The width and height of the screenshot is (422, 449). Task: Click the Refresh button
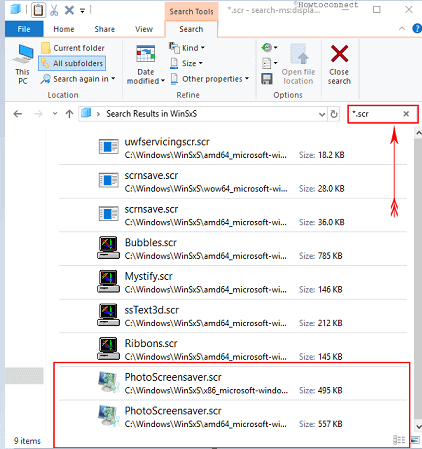click(334, 114)
